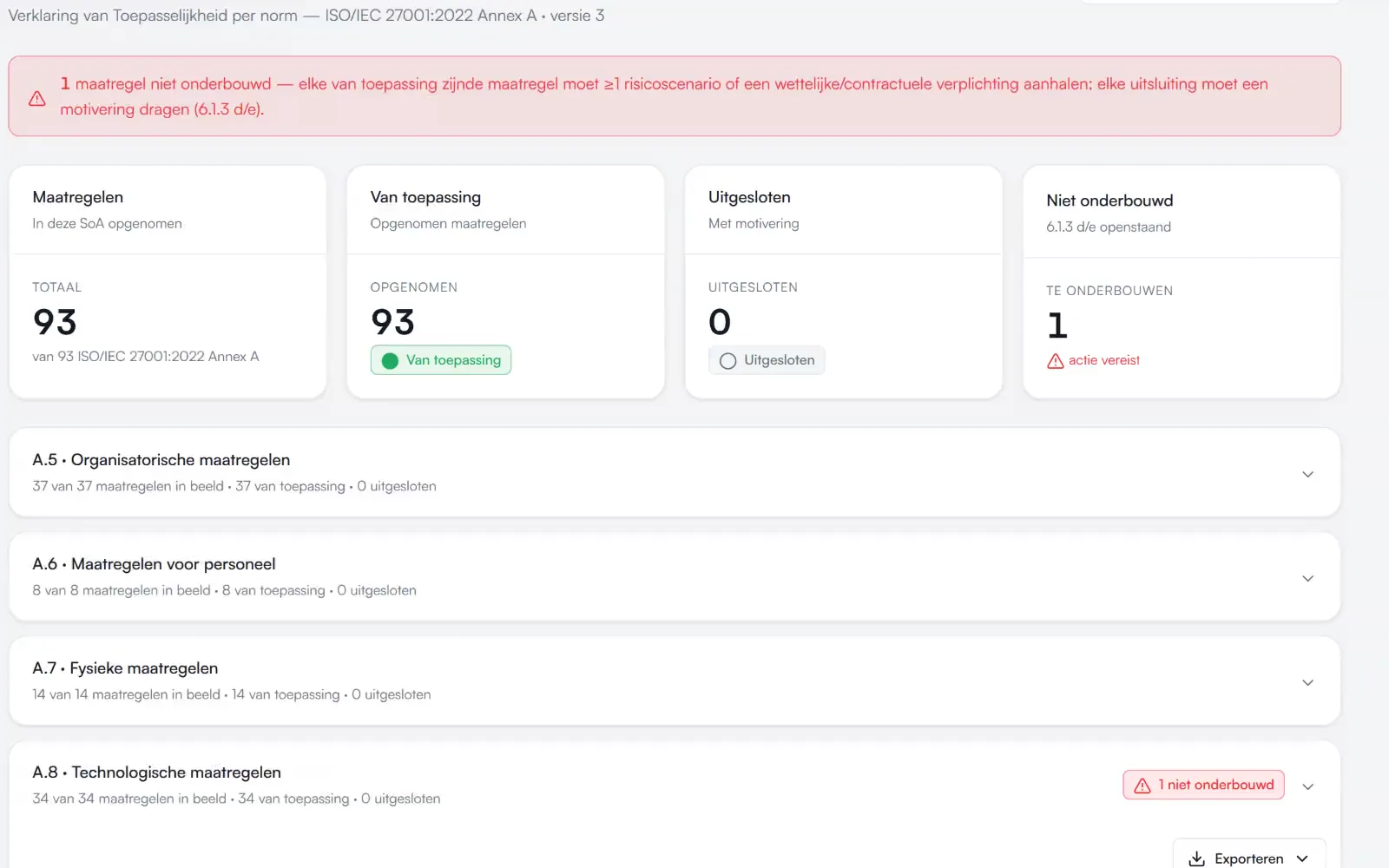Click the download icon on the Exporteren button
Viewport: 1389px width, 868px height.
tap(1196, 858)
